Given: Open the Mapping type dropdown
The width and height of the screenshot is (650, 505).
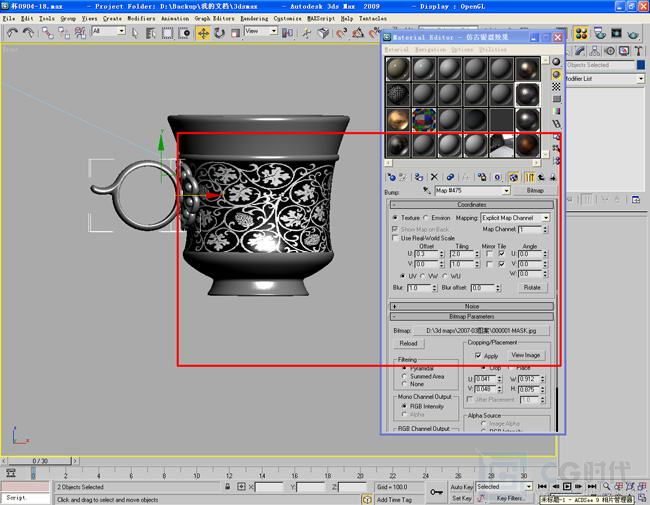Looking at the screenshot, I should click(515, 218).
